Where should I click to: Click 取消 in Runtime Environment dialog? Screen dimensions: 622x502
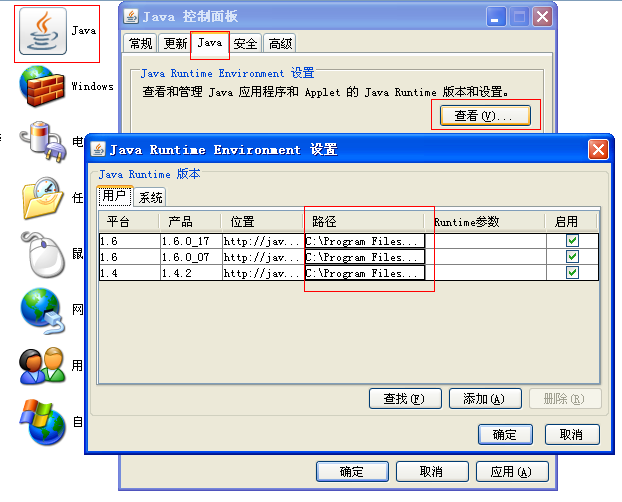tap(572, 435)
